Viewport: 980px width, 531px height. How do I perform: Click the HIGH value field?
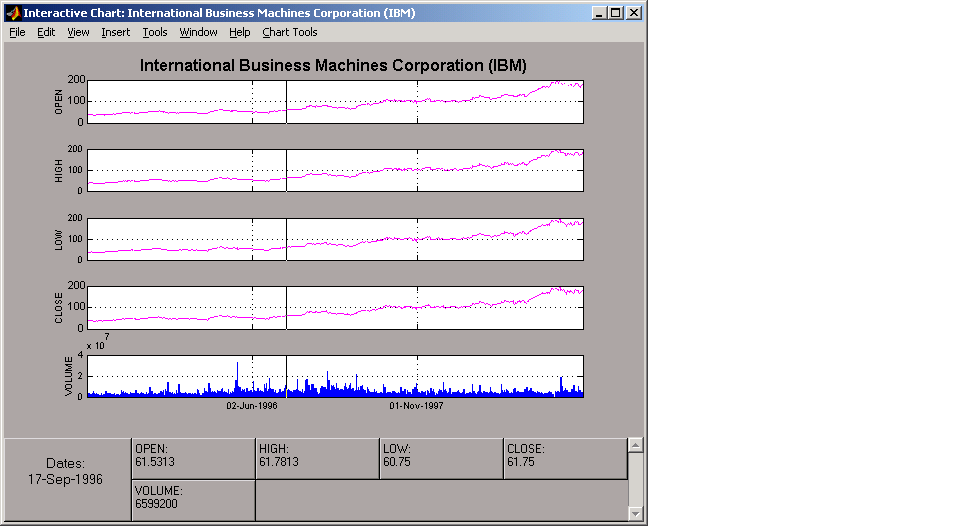coord(317,459)
